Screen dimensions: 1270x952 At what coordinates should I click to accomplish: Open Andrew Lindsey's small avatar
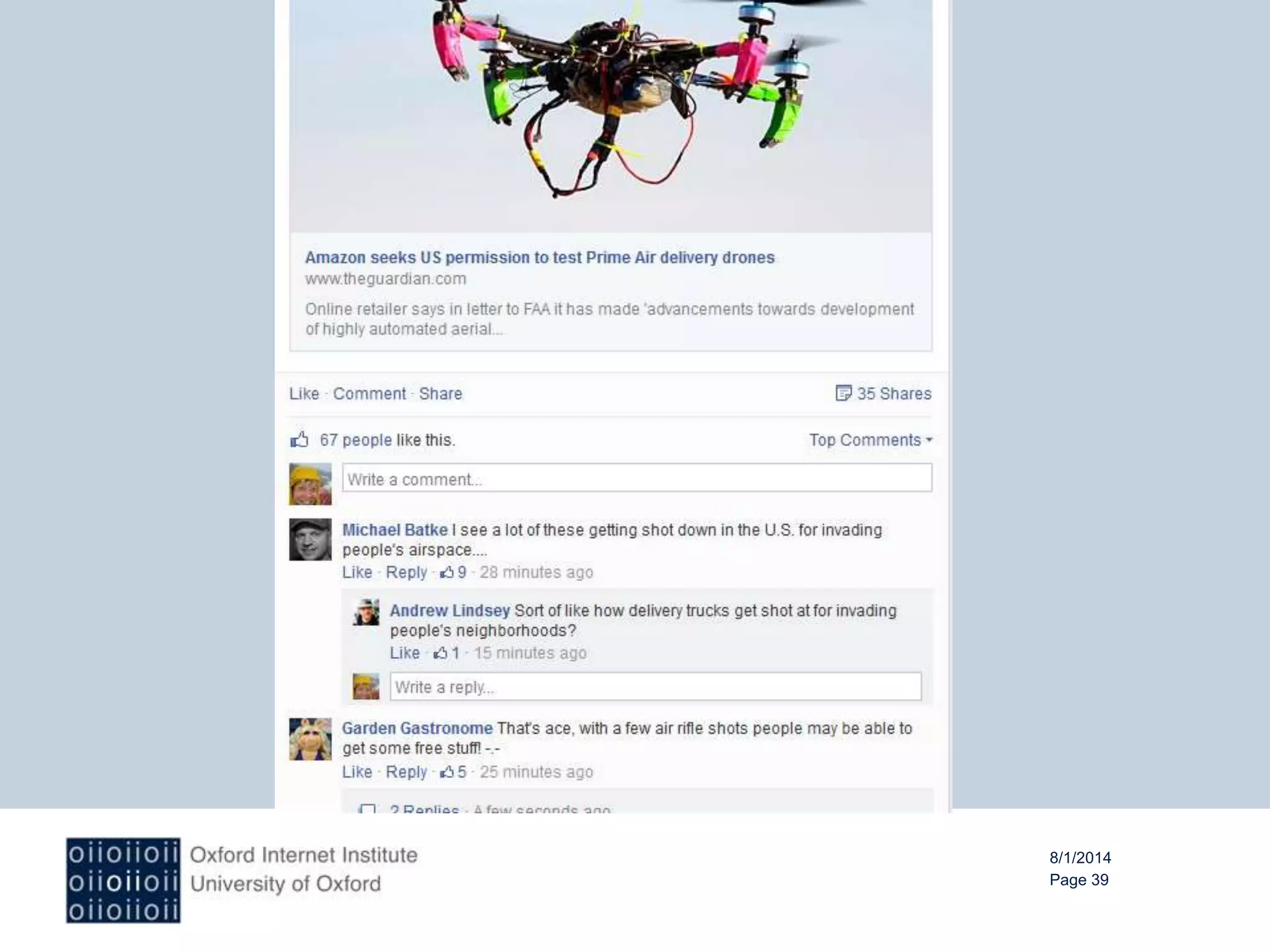tap(366, 612)
